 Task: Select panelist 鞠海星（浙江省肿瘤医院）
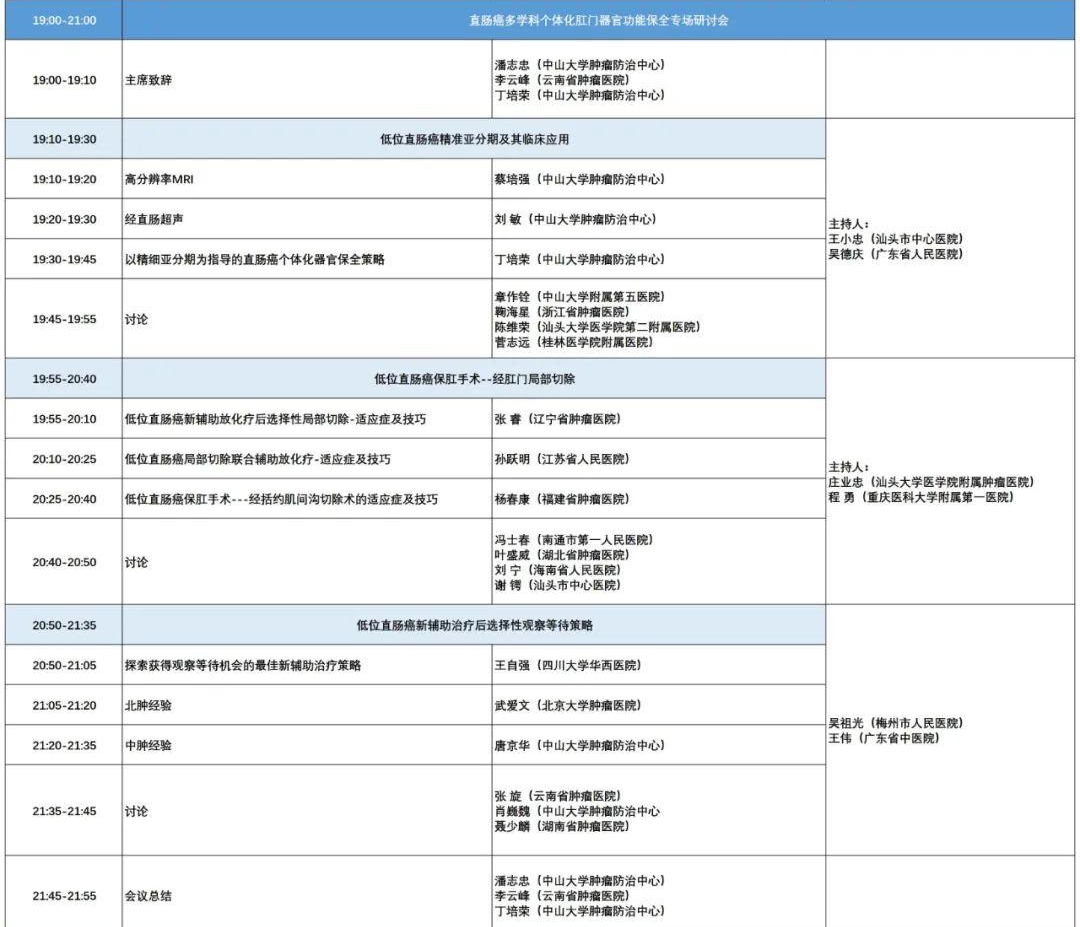(562, 312)
